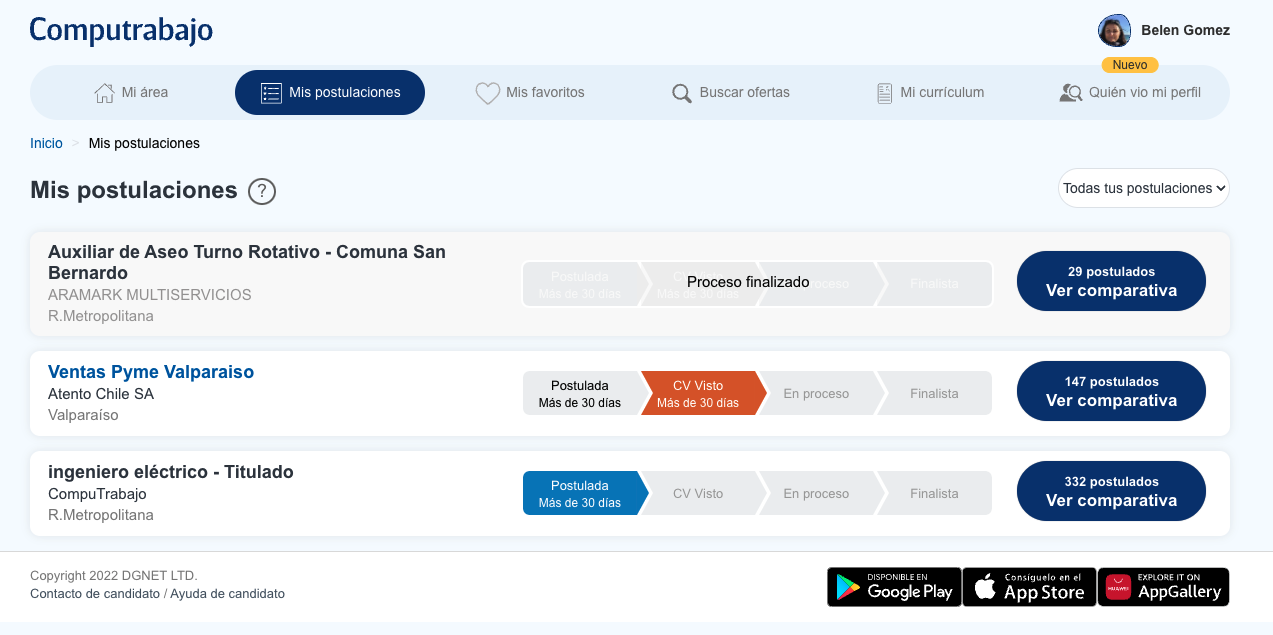
Task: Open the Google Play store badge
Action: click(x=894, y=587)
